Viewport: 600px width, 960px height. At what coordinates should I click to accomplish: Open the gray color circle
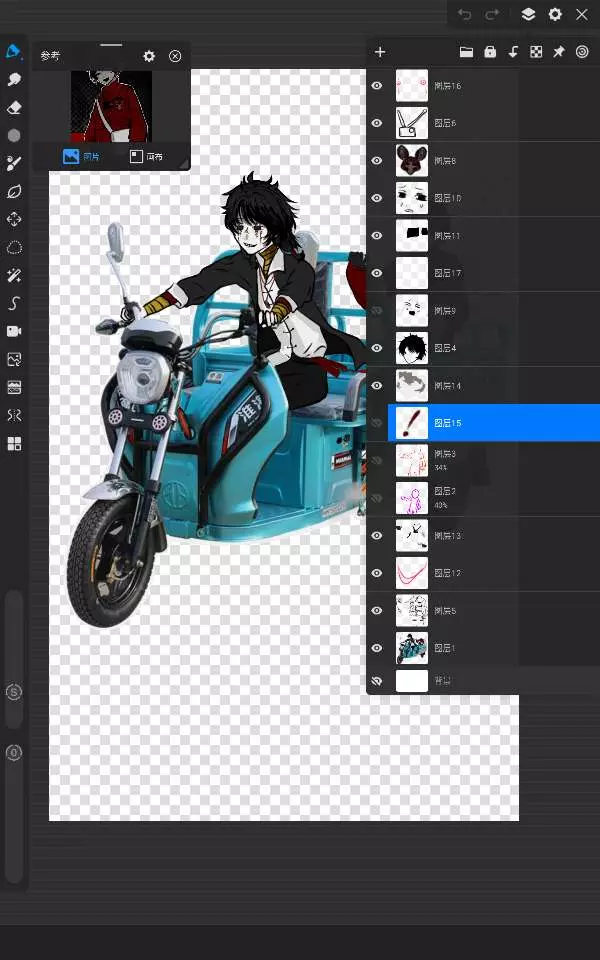(x=13, y=135)
